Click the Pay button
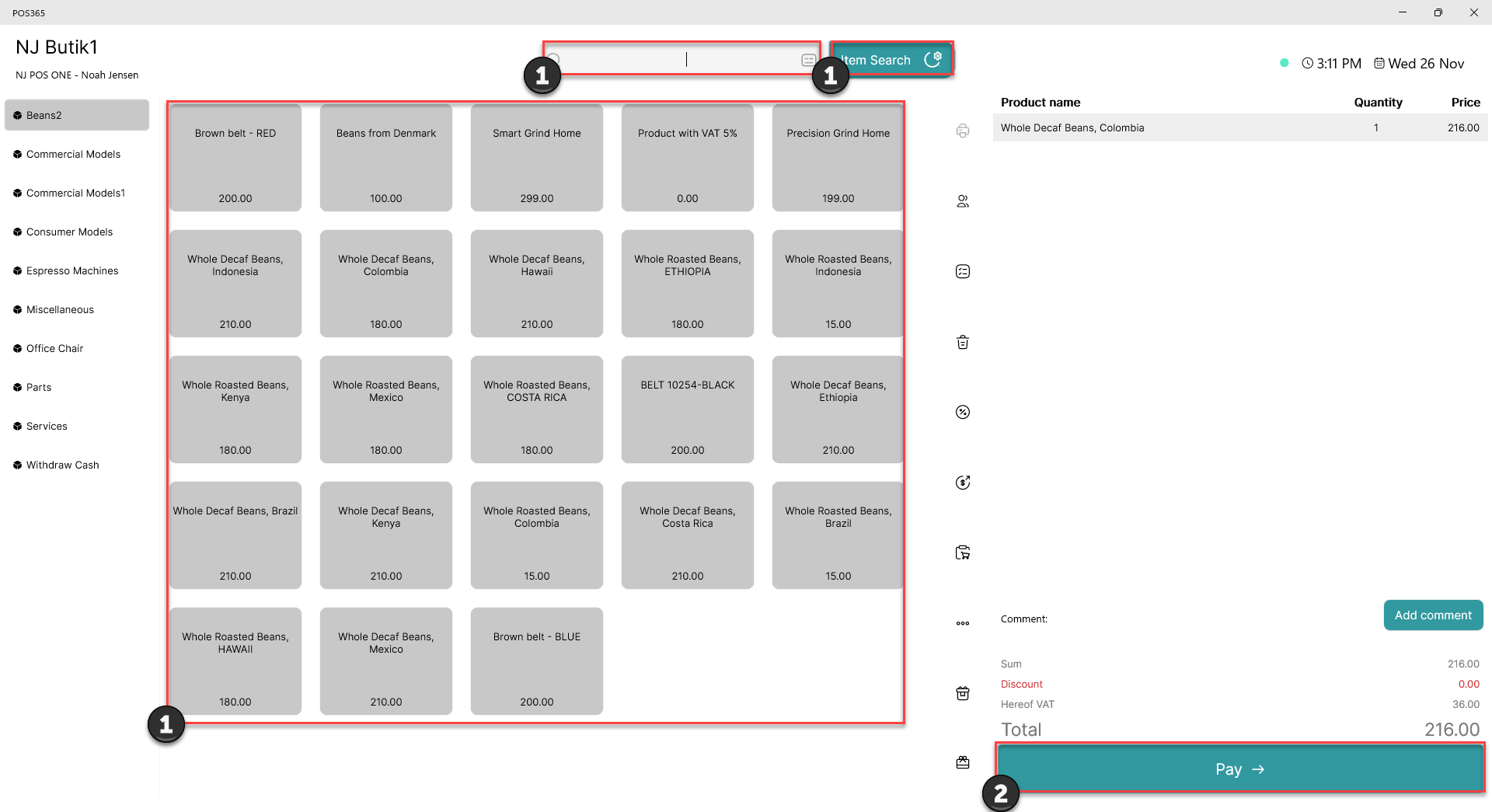The image size is (1492, 812). click(x=1240, y=768)
